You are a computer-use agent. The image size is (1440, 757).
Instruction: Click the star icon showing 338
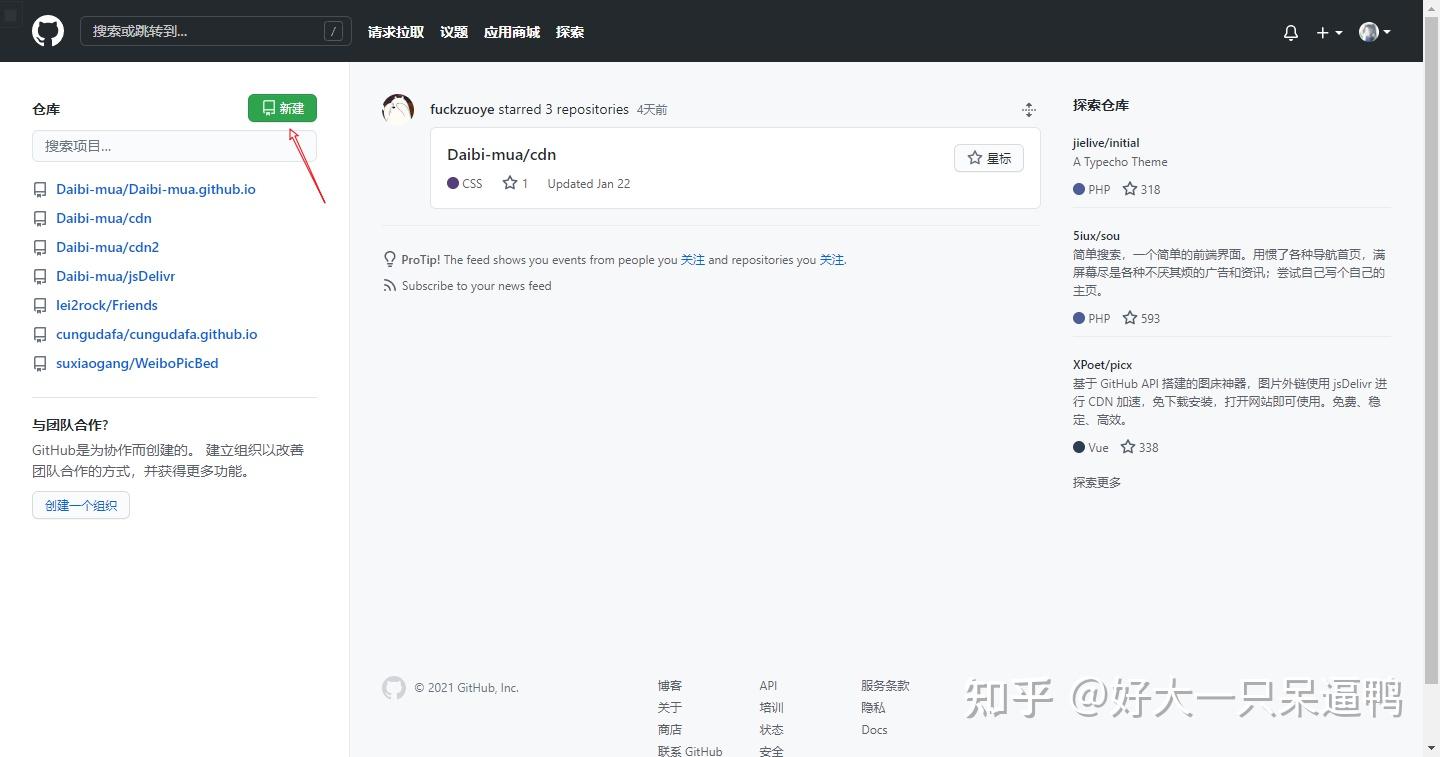click(x=1128, y=447)
